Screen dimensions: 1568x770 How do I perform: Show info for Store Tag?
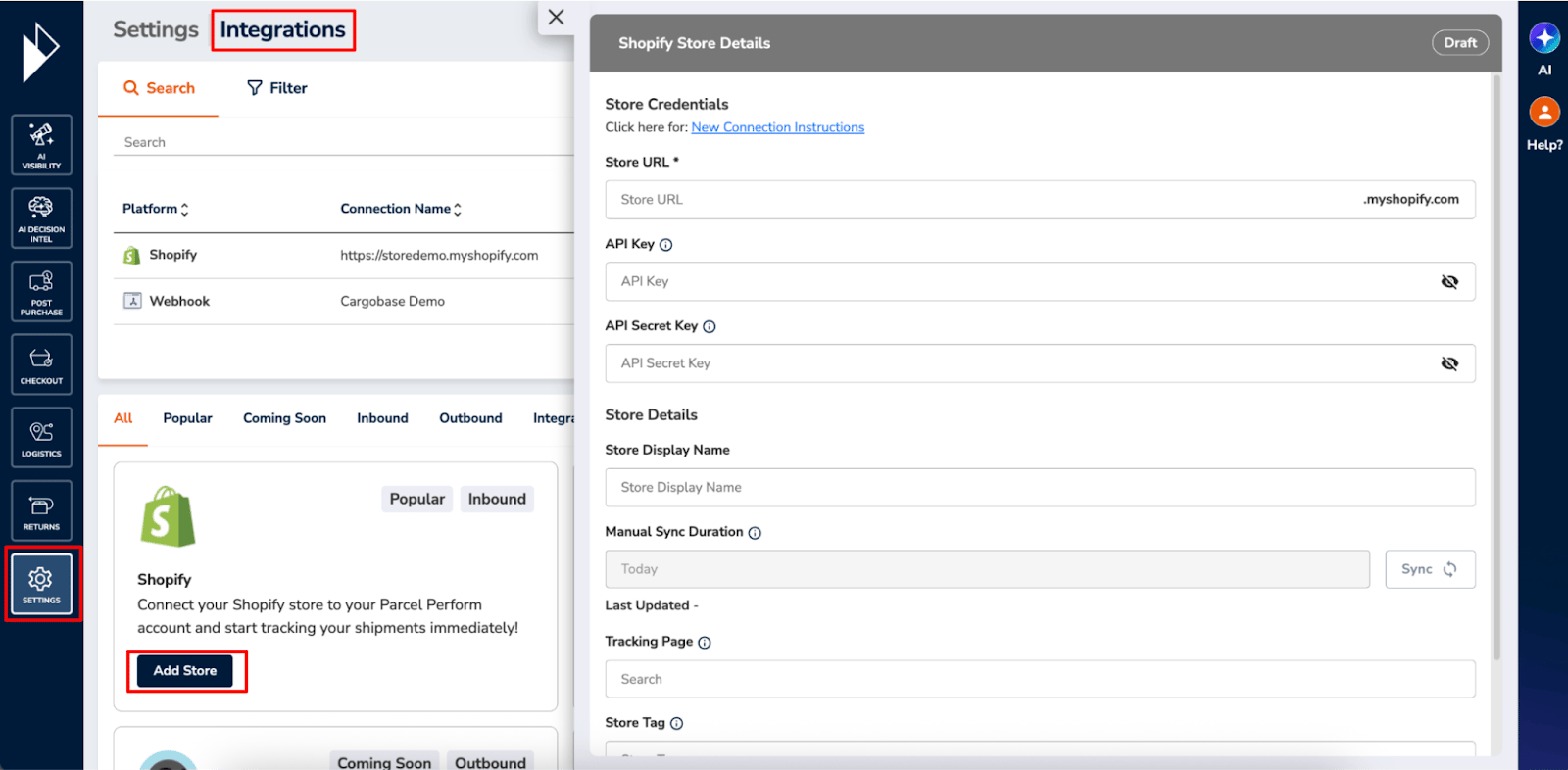click(x=676, y=724)
